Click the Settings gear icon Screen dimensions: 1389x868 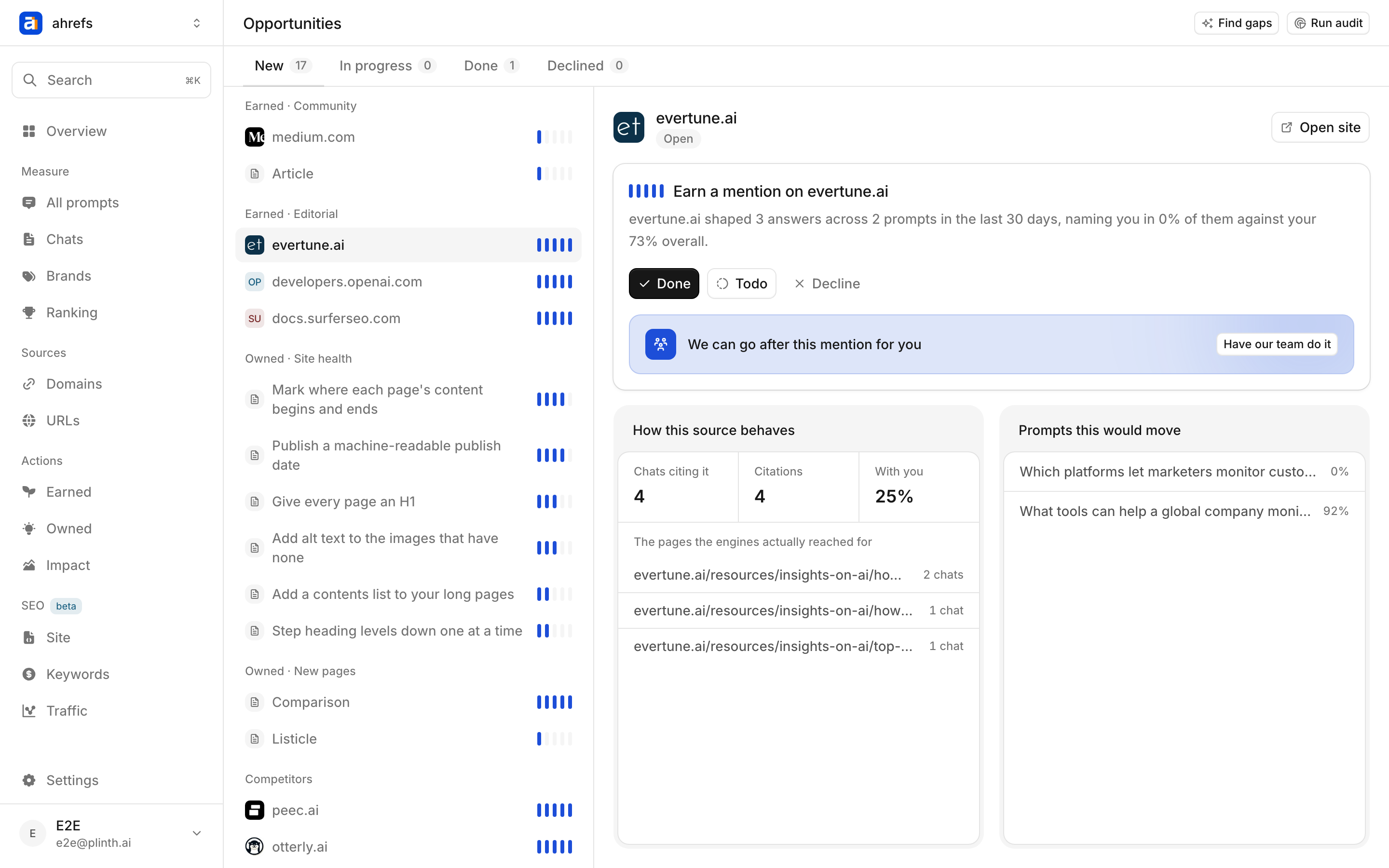point(29,780)
